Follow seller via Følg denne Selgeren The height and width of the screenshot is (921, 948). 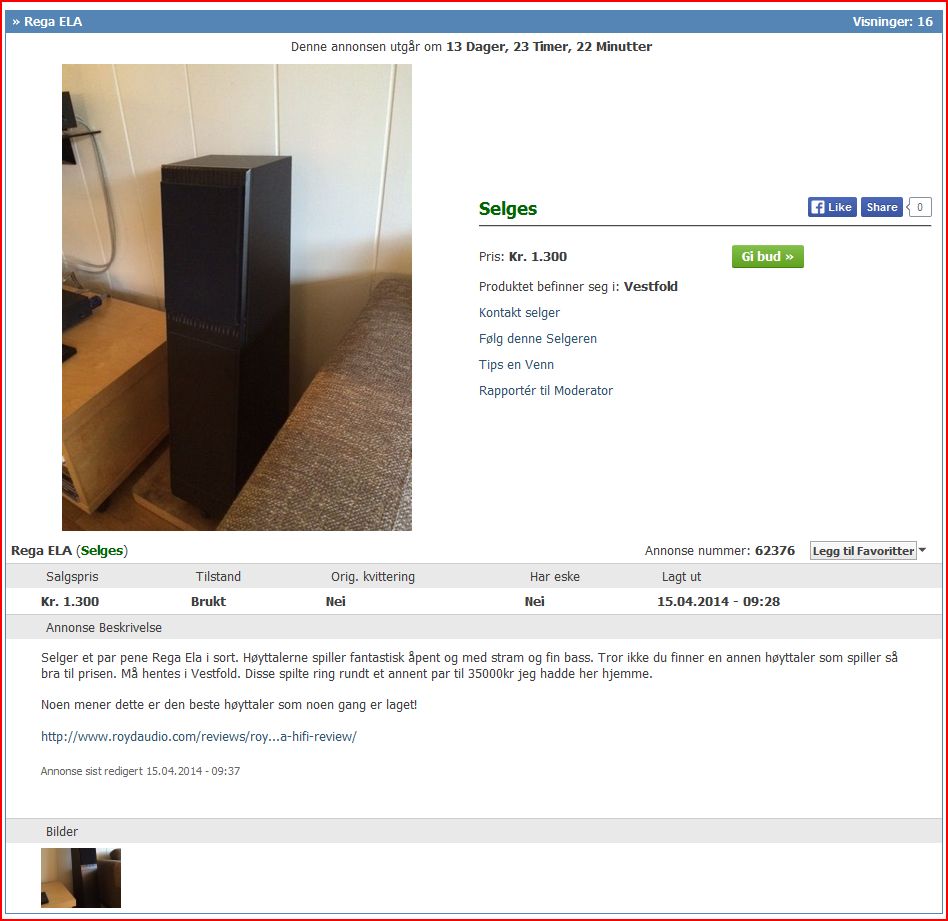[x=537, y=339]
